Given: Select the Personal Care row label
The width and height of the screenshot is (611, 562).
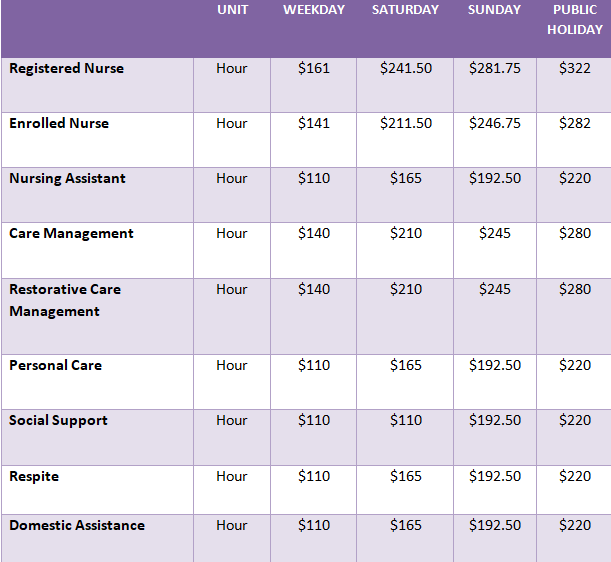Looking at the screenshot, I should 55,365.
